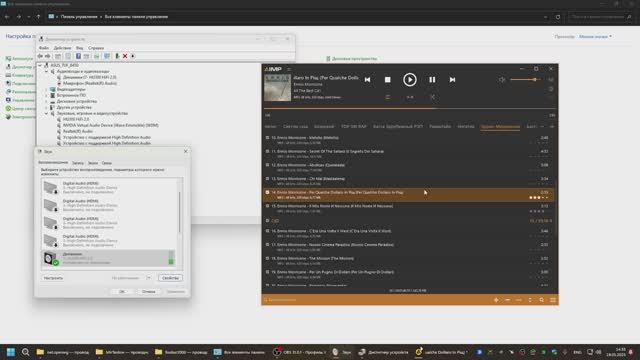Image resolution: width=640 pixels, height=360 pixels.
Task: Open AIMP playlist search magnifier icon
Action: (542, 300)
